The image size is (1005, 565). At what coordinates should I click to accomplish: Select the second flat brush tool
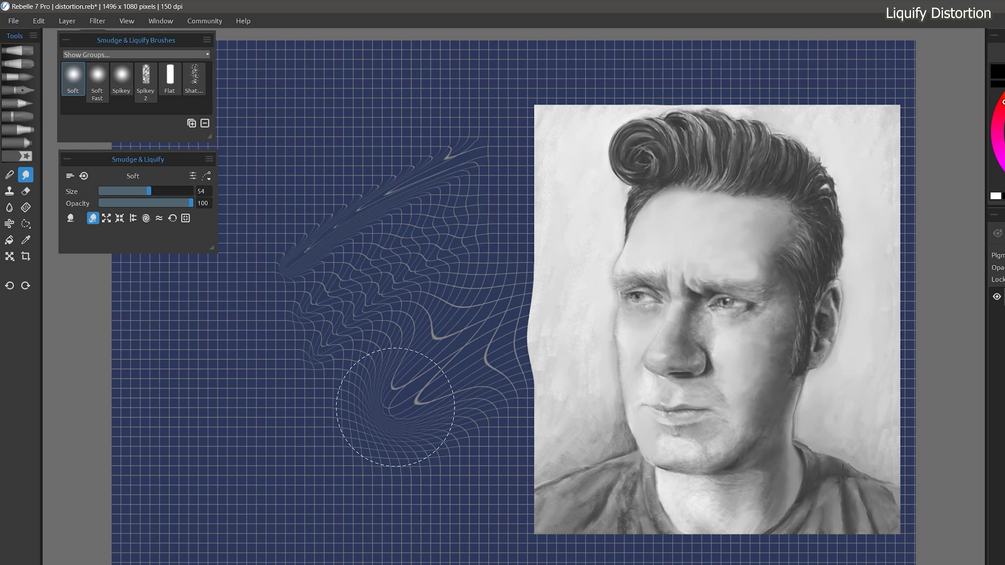(x=18, y=64)
